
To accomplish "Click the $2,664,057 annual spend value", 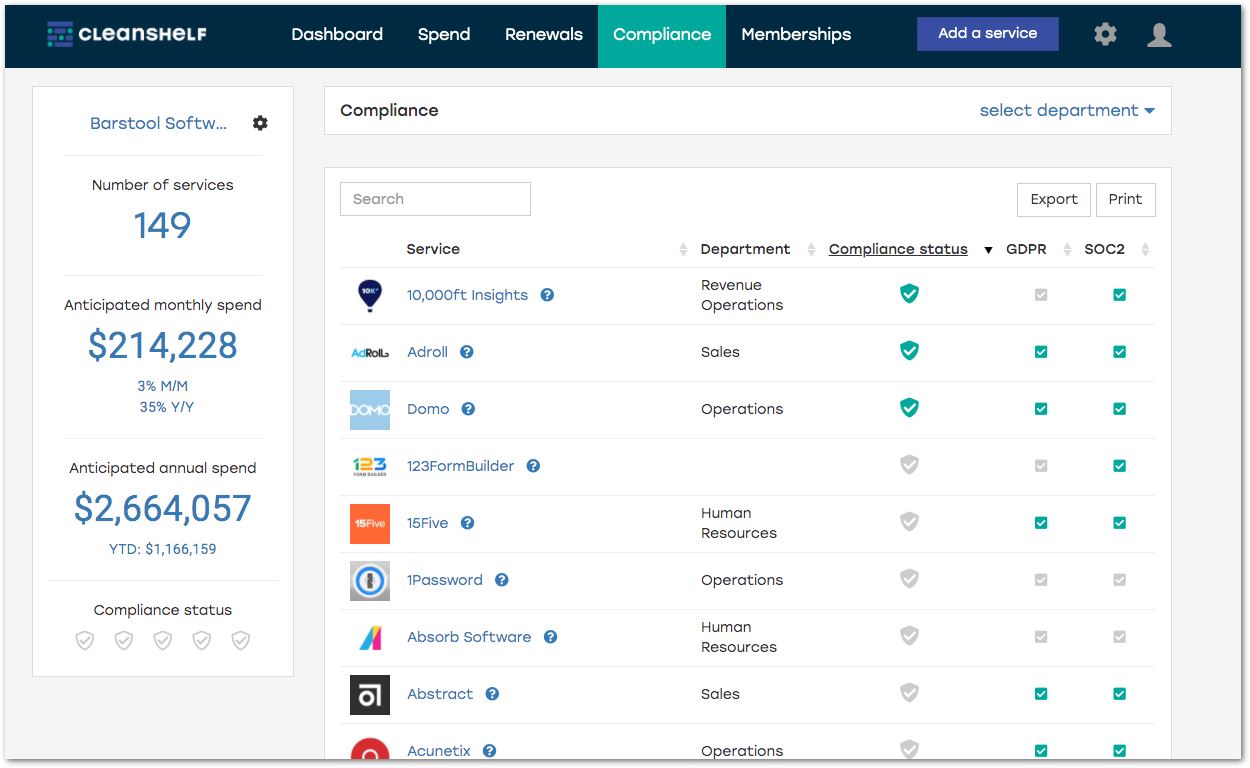I will point(163,509).
